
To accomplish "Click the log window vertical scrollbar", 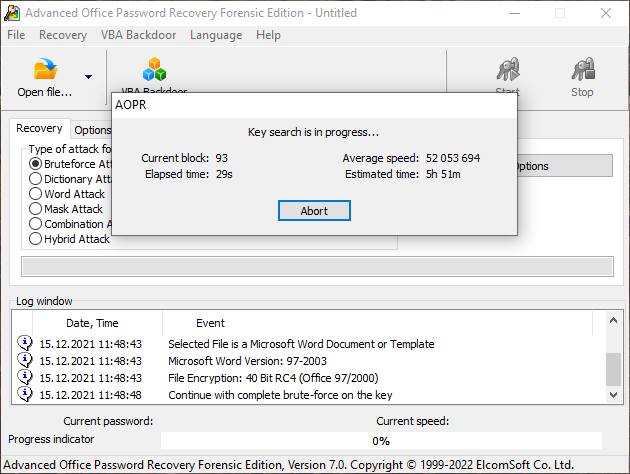I will click(613, 360).
